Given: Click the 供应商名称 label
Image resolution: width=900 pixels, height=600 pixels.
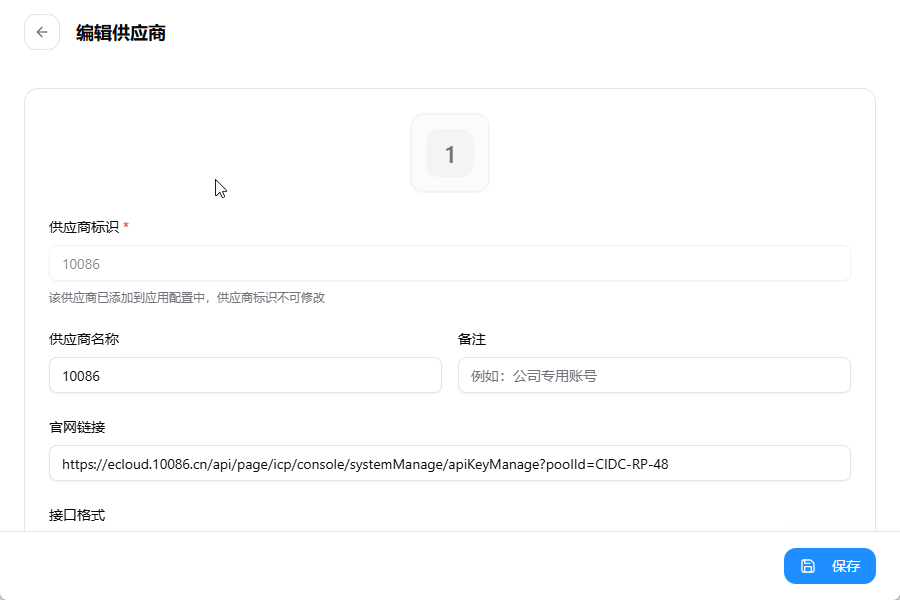Looking at the screenshot, I should 84,339.
